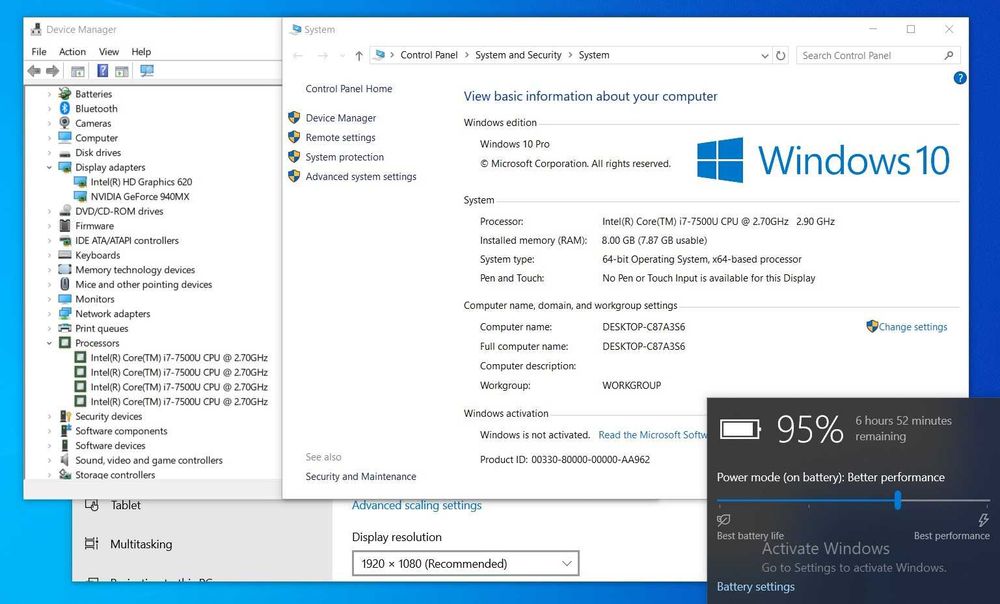Image resolution: width=1000 pixels, height=604 pixels.
Task: Click the show/hide console tree toolbar icon
Action: [78, 71]
